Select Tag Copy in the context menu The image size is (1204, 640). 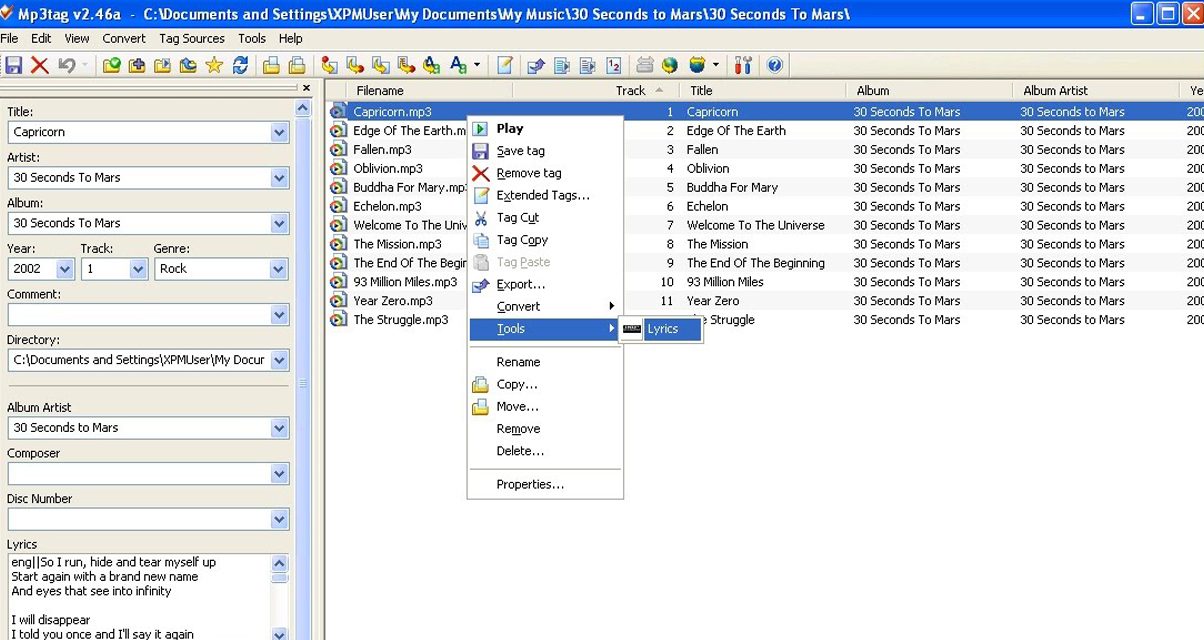(x=545, y=240)
